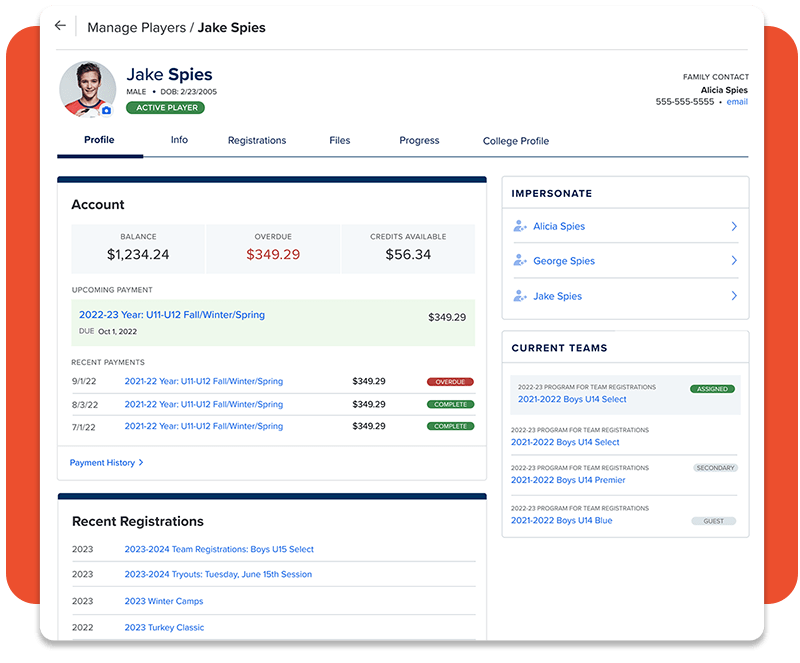Open photo upload via camera icon on avatar
800x663 pixels.
pyautogui.click(x=108, y=108)
